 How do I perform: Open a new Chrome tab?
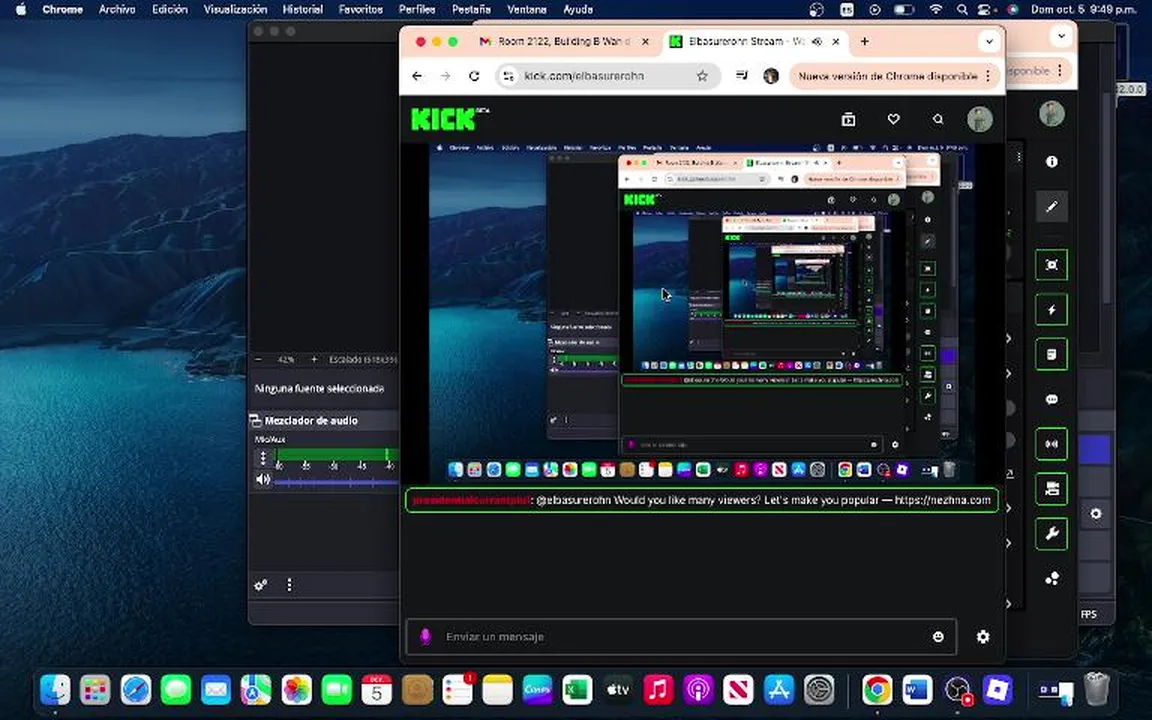(x=865, y=42)
